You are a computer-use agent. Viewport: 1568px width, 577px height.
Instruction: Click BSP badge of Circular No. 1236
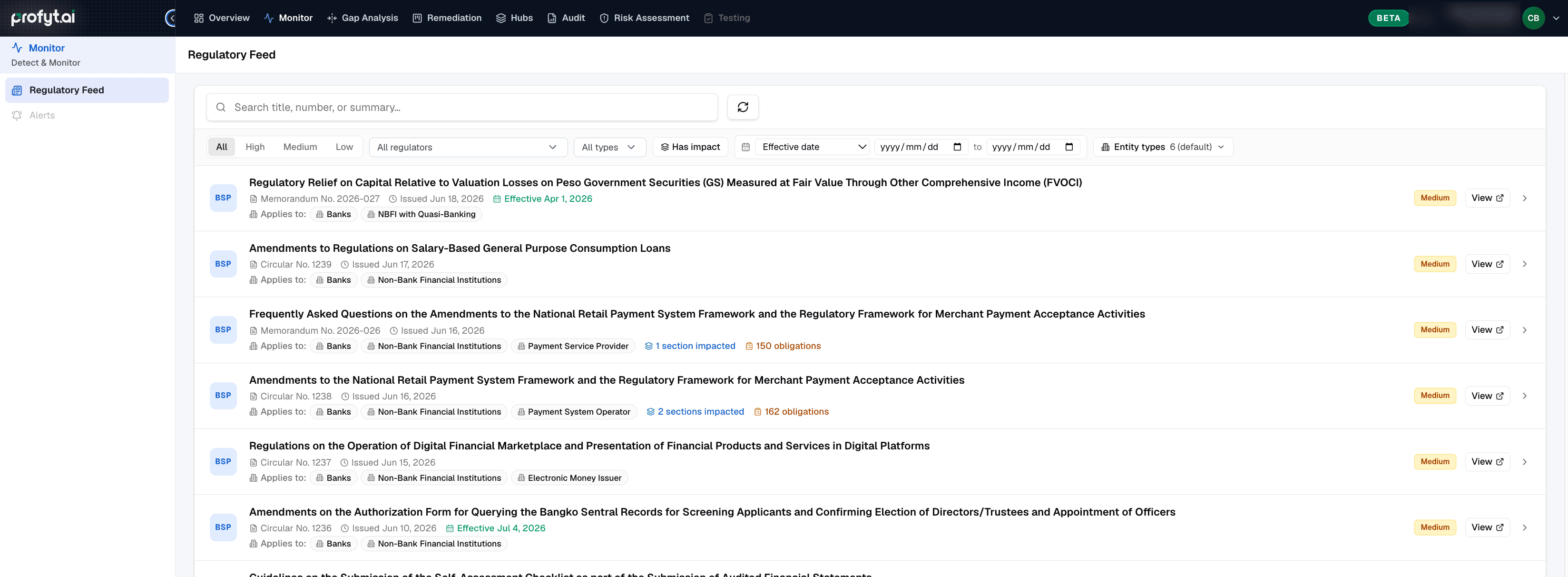(x=223, y=527)
